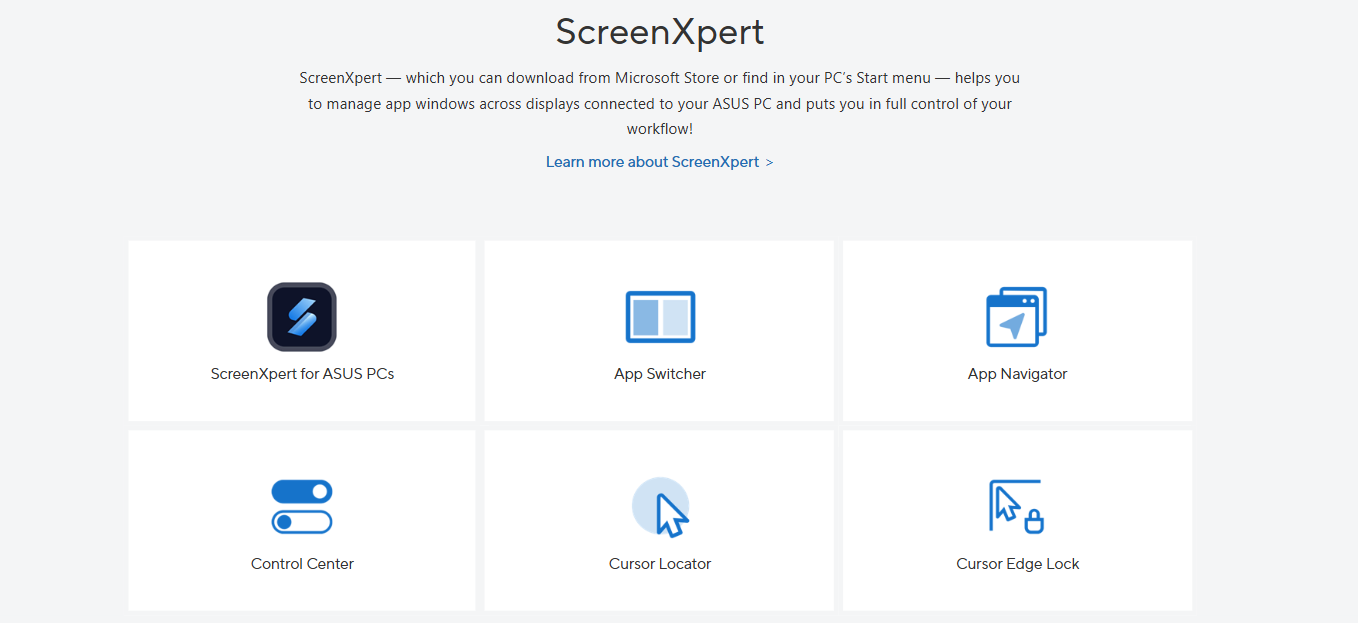Select the App Navigator window icon

(1016, 317)
